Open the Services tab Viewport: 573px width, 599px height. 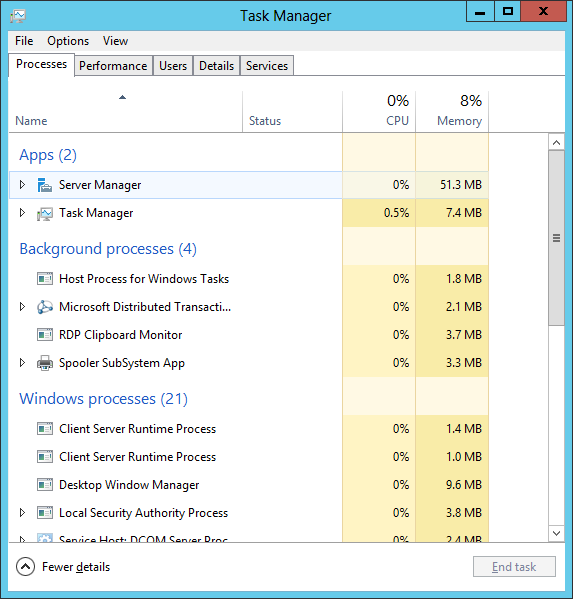point(267,66)
